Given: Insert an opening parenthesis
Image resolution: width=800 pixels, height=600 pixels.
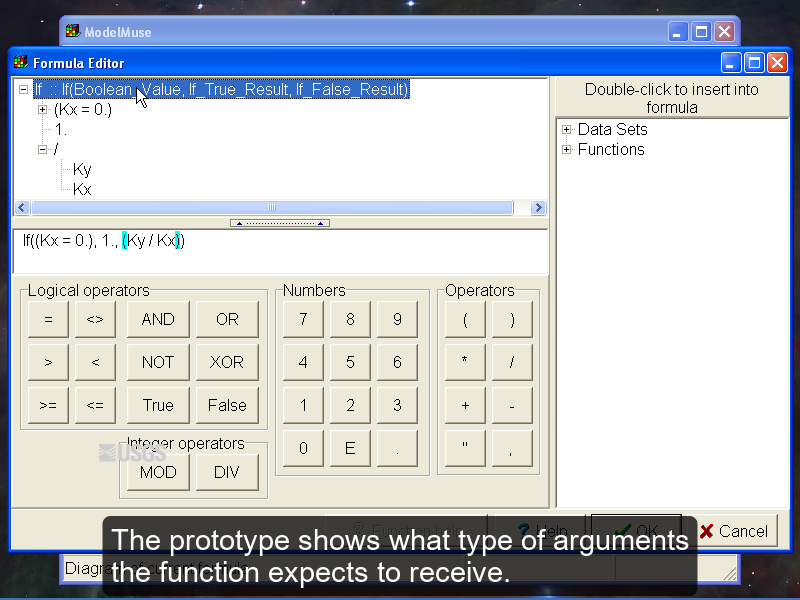Looking at the screenshot, I should pyautogui.click(x=465, y=320).
